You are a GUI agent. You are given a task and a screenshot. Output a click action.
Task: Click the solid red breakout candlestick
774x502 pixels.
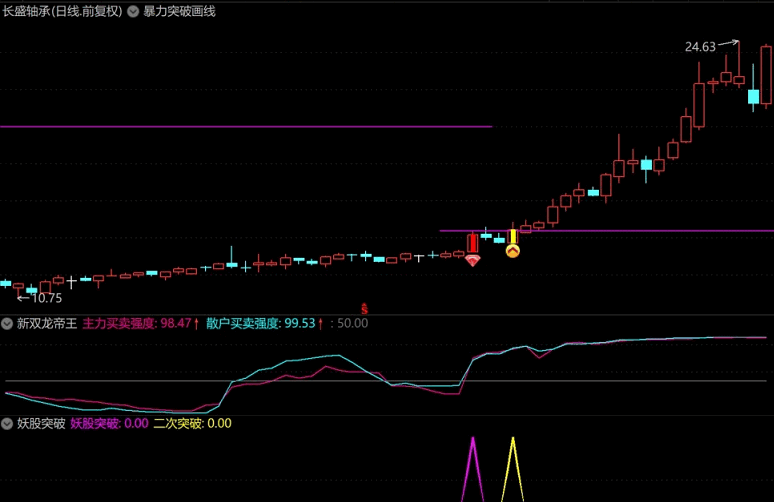[472, 243]
